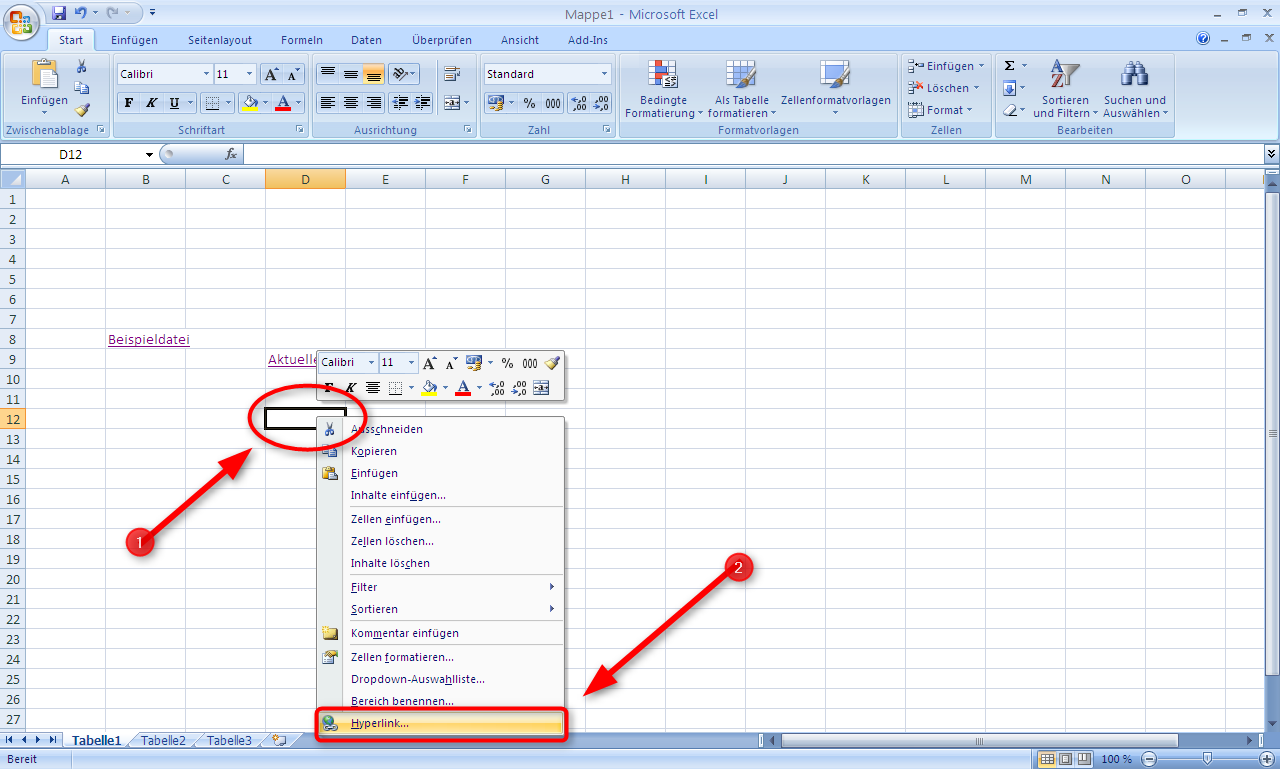Click the large Einfügen clipboard paste button in the ribbon
This screenshot has height=769, width=1280.
click(x=45, y=75)
